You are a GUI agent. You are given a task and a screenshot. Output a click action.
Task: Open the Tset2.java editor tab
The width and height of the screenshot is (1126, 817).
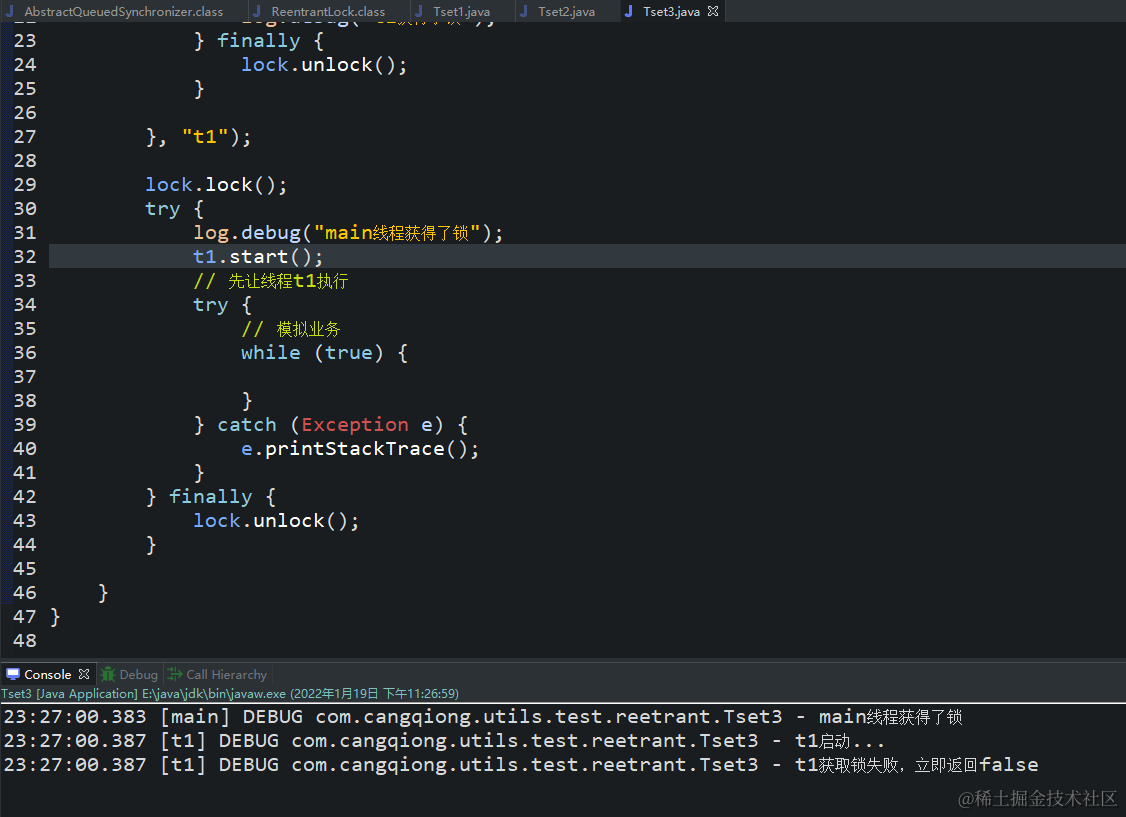[566, 11]
